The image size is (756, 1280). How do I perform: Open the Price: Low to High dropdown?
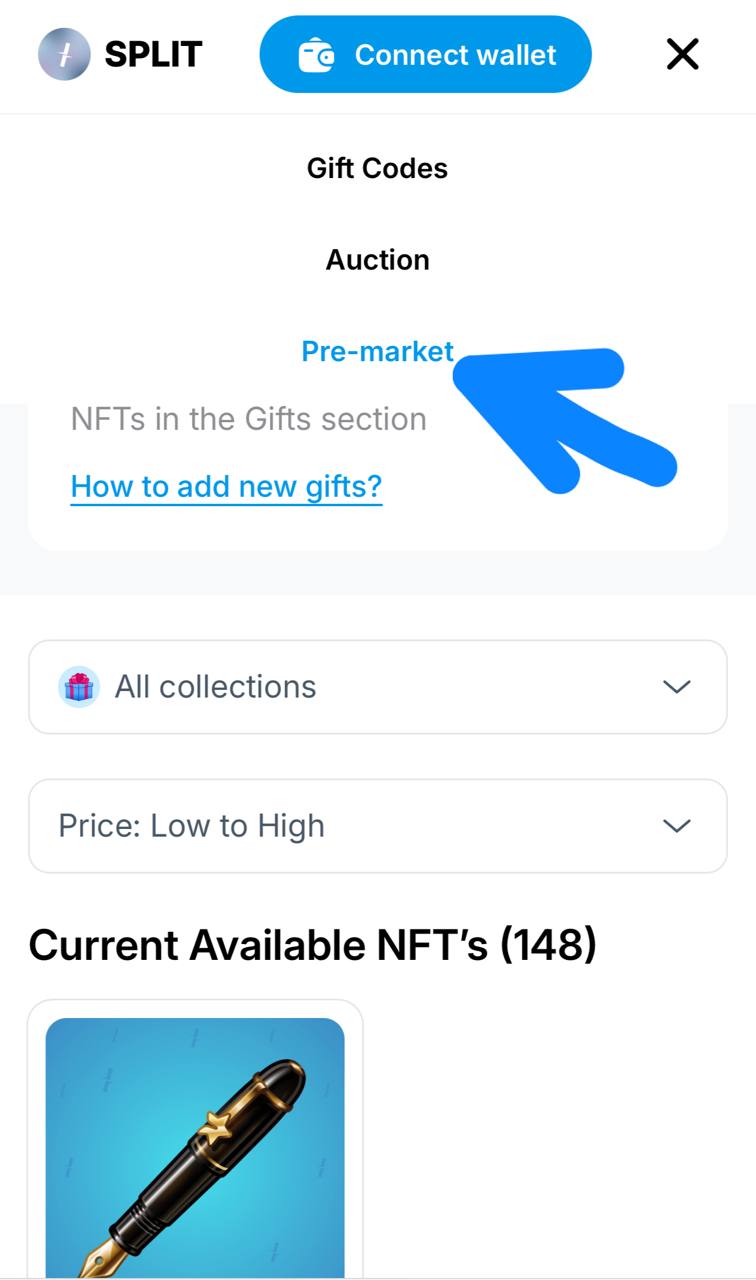378,826
